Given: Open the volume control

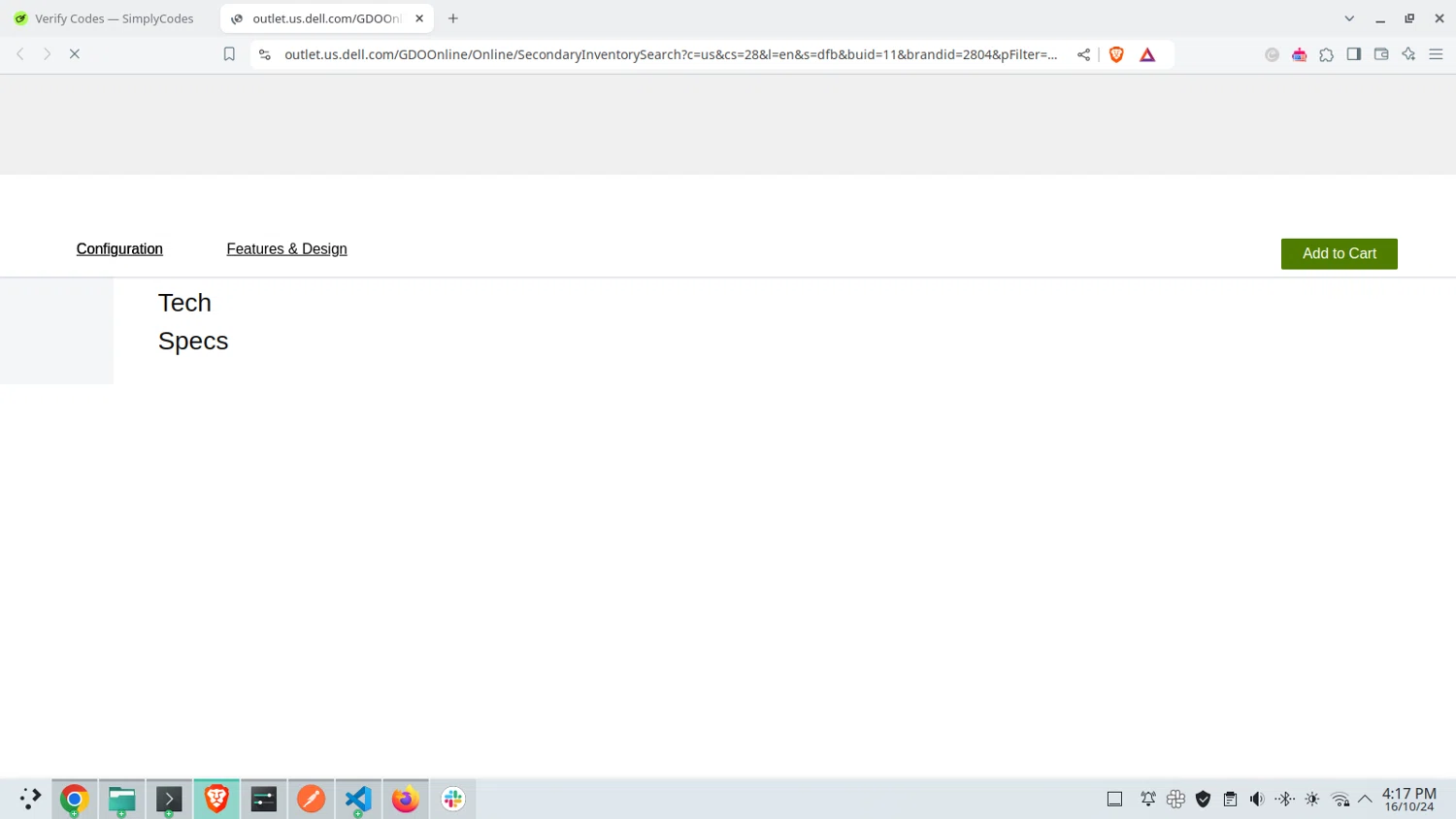Looking at the screenshot, I should tap(1257, 799).
